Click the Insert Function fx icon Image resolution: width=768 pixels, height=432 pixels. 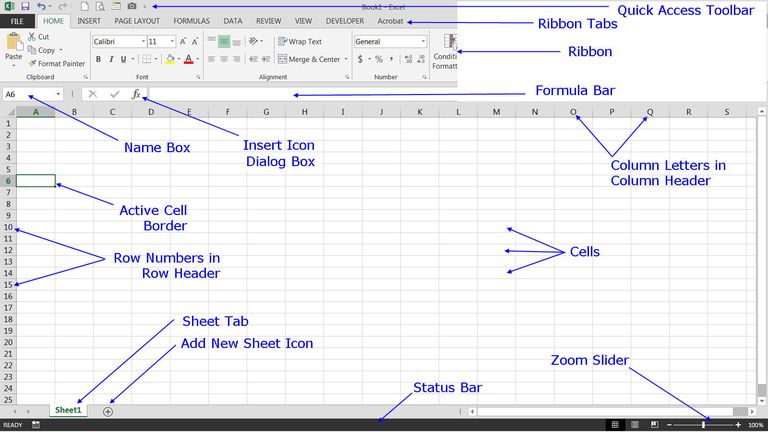(x=136, y=94)
